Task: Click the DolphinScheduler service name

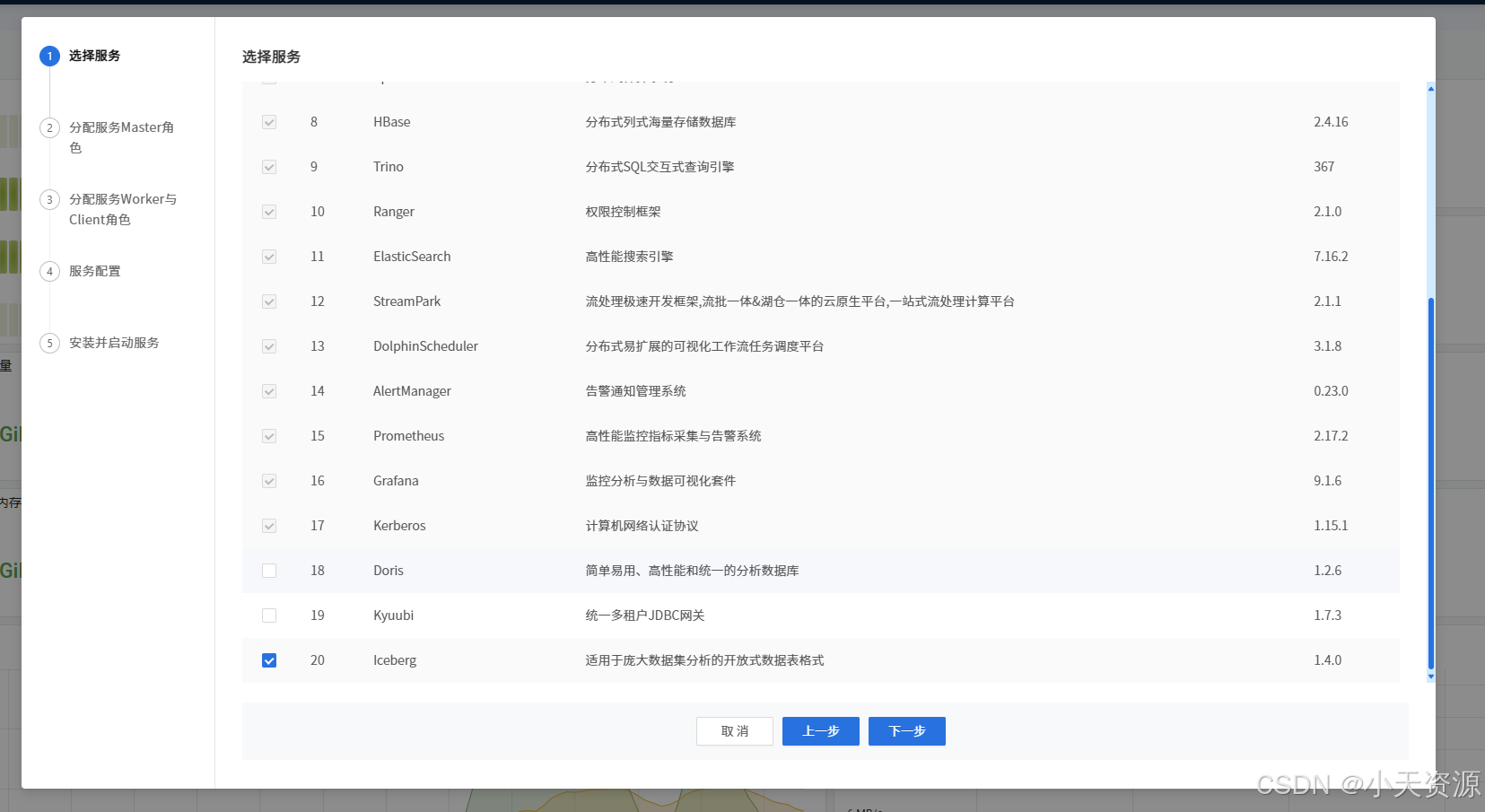Action: [x=425, y=346]
